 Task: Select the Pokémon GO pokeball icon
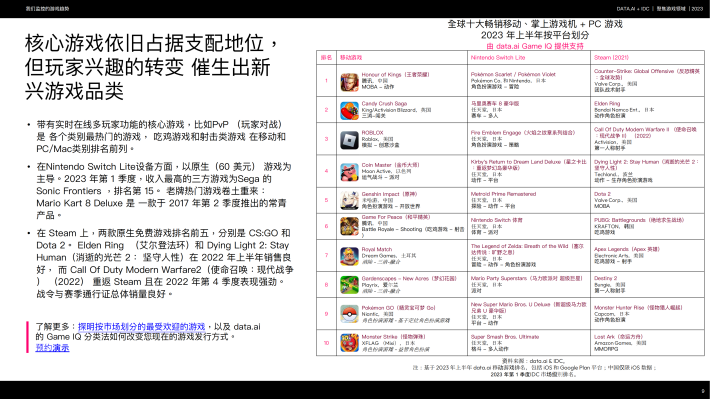click(x=349, y=314)
